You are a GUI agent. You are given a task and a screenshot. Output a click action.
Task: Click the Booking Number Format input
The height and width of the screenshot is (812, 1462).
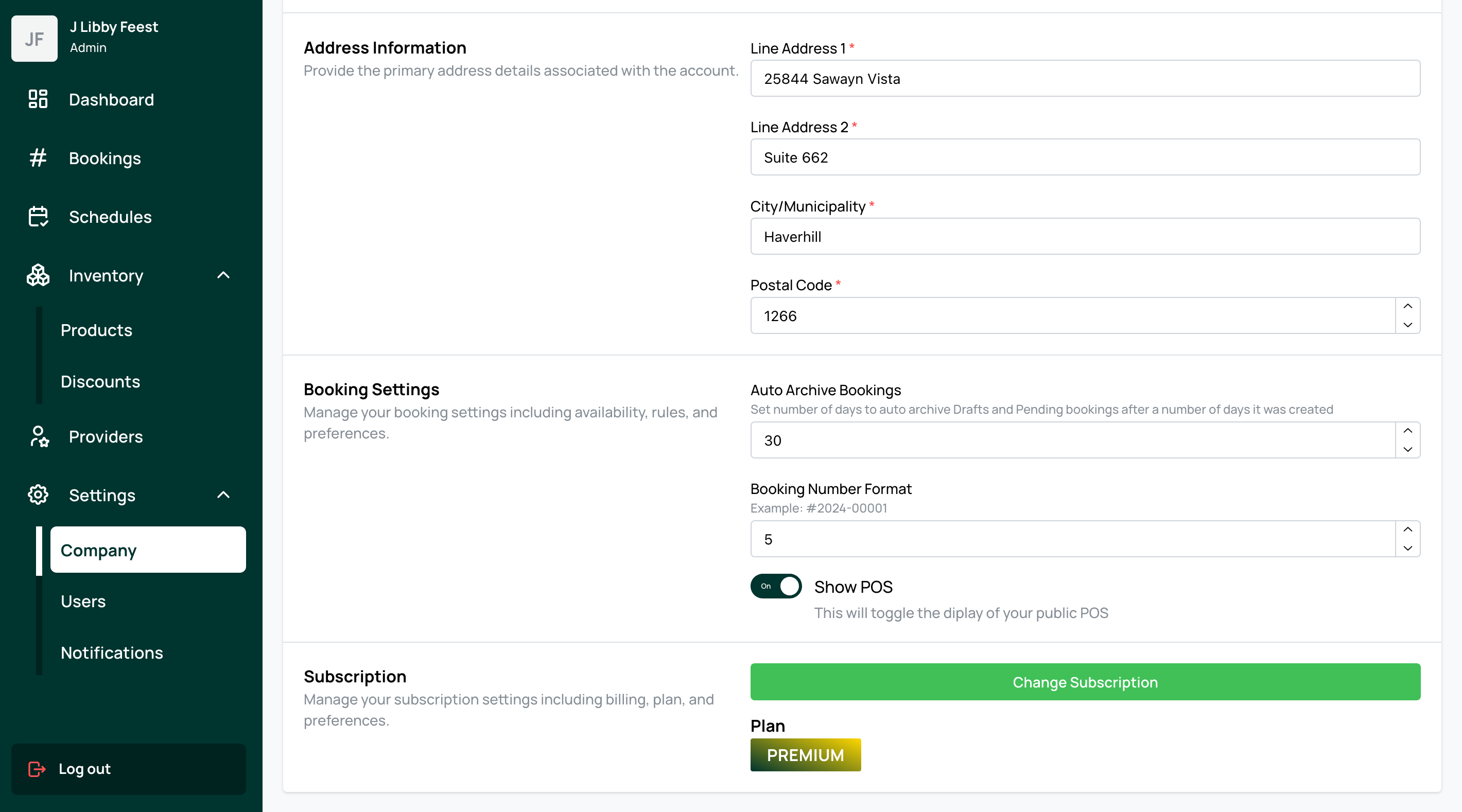[1073, 538]
